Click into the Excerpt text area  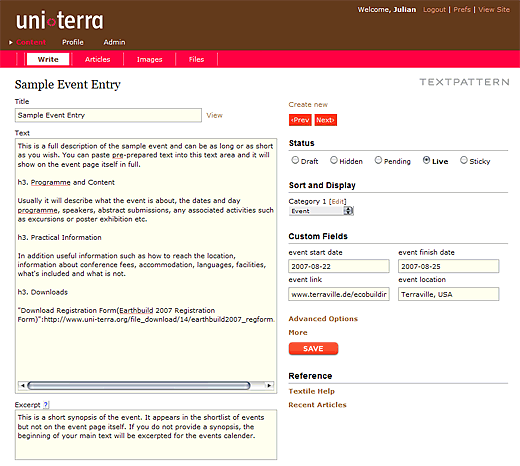tap(146, 435)
